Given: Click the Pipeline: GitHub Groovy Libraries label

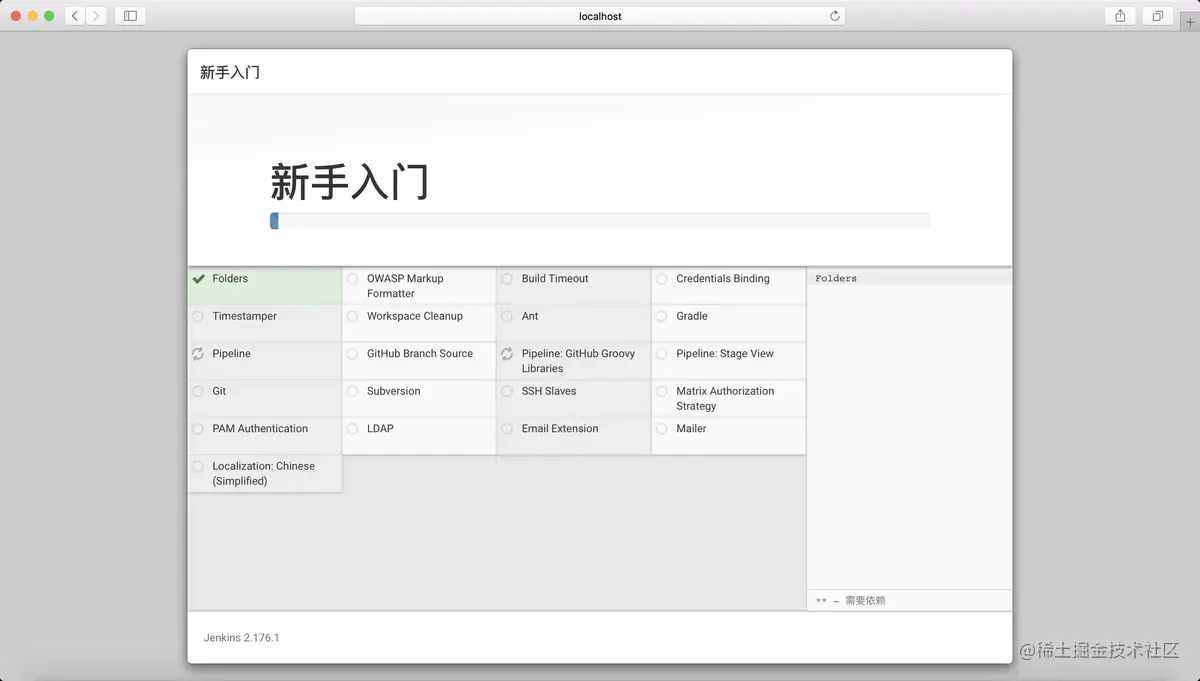Looking at the screenshot, I should pyautogui.click(x=578, y=361).
